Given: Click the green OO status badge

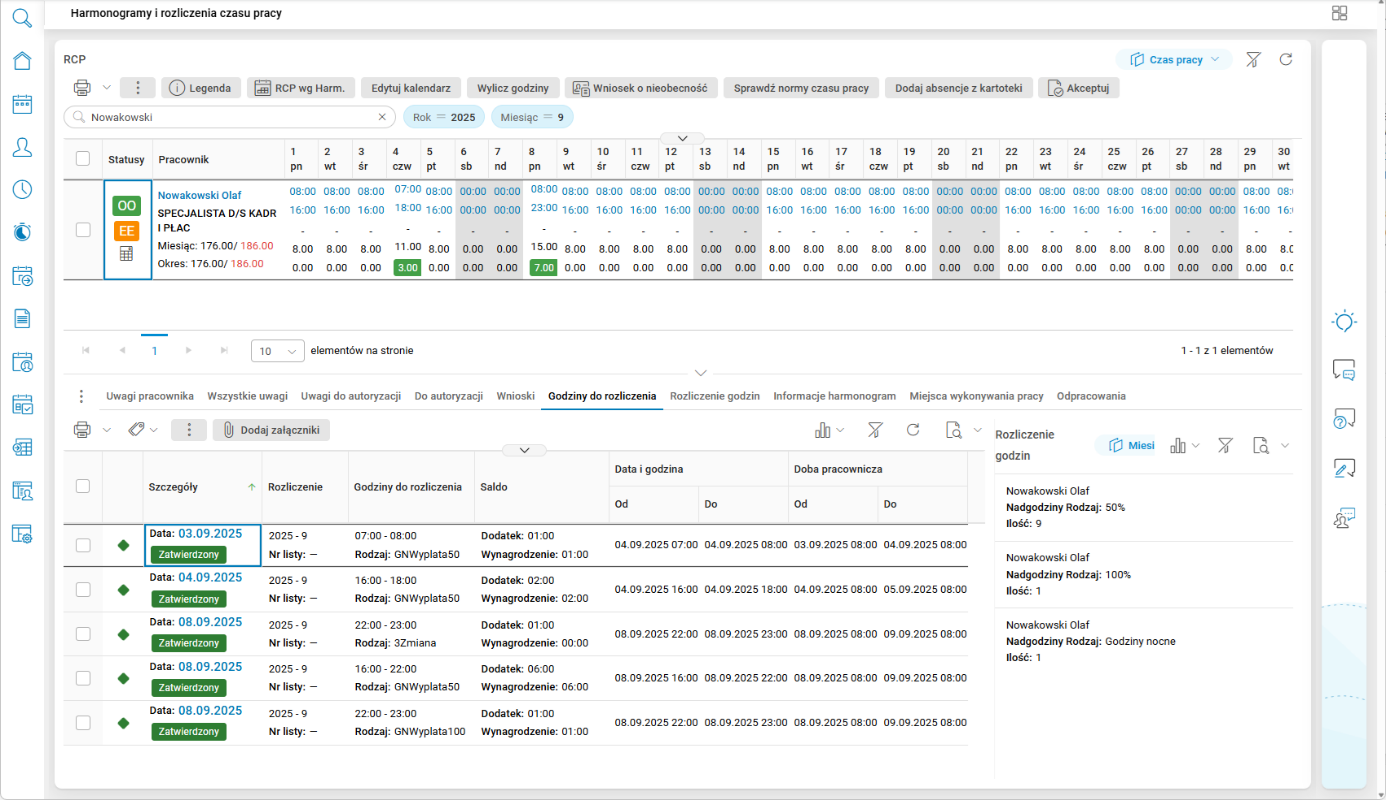Looking at the screenshot, I should click(127, 206).
